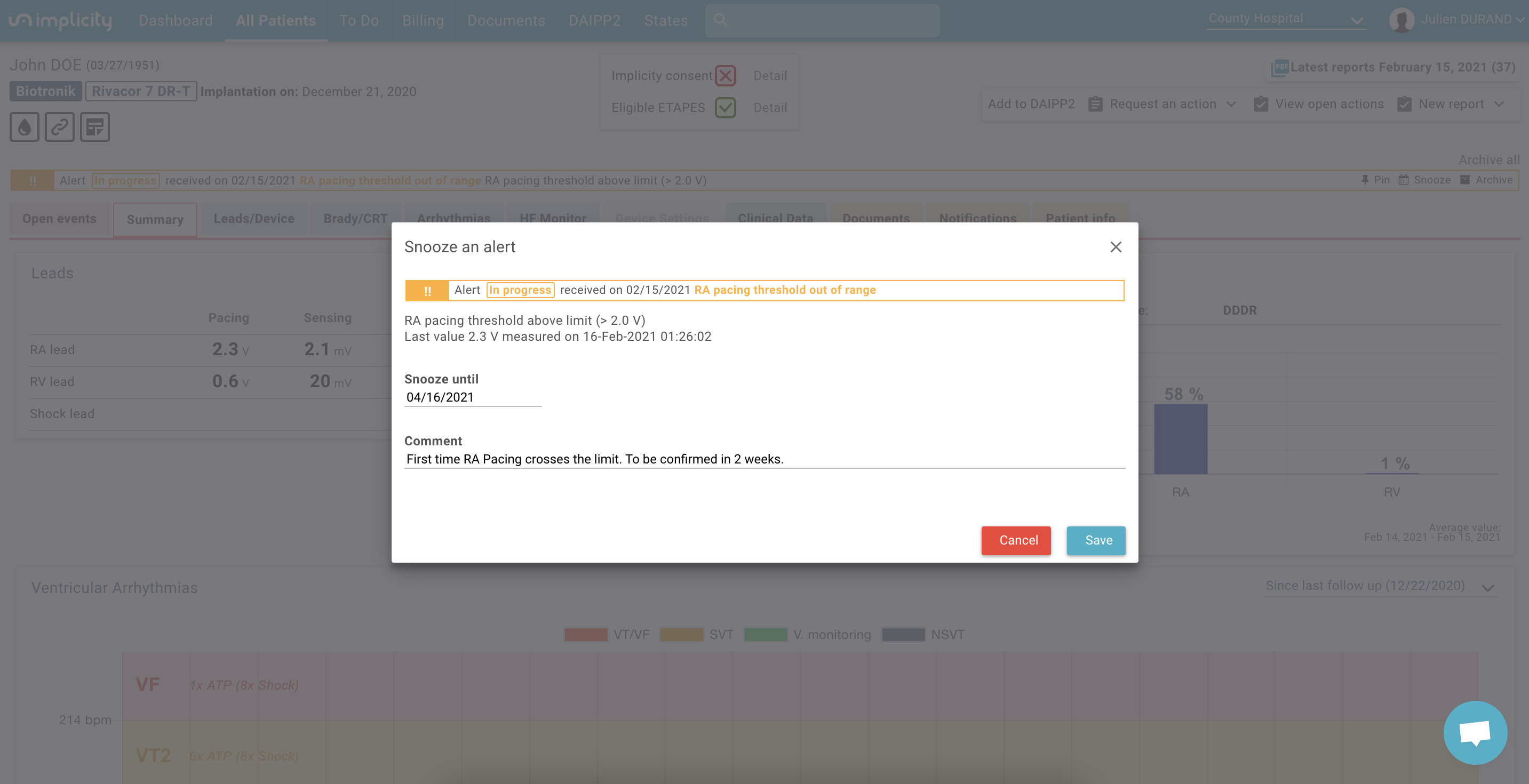Open the latest reports PDF icon
The width and height of the screenshot is (1529, 784).
(x=1280, y=68)
